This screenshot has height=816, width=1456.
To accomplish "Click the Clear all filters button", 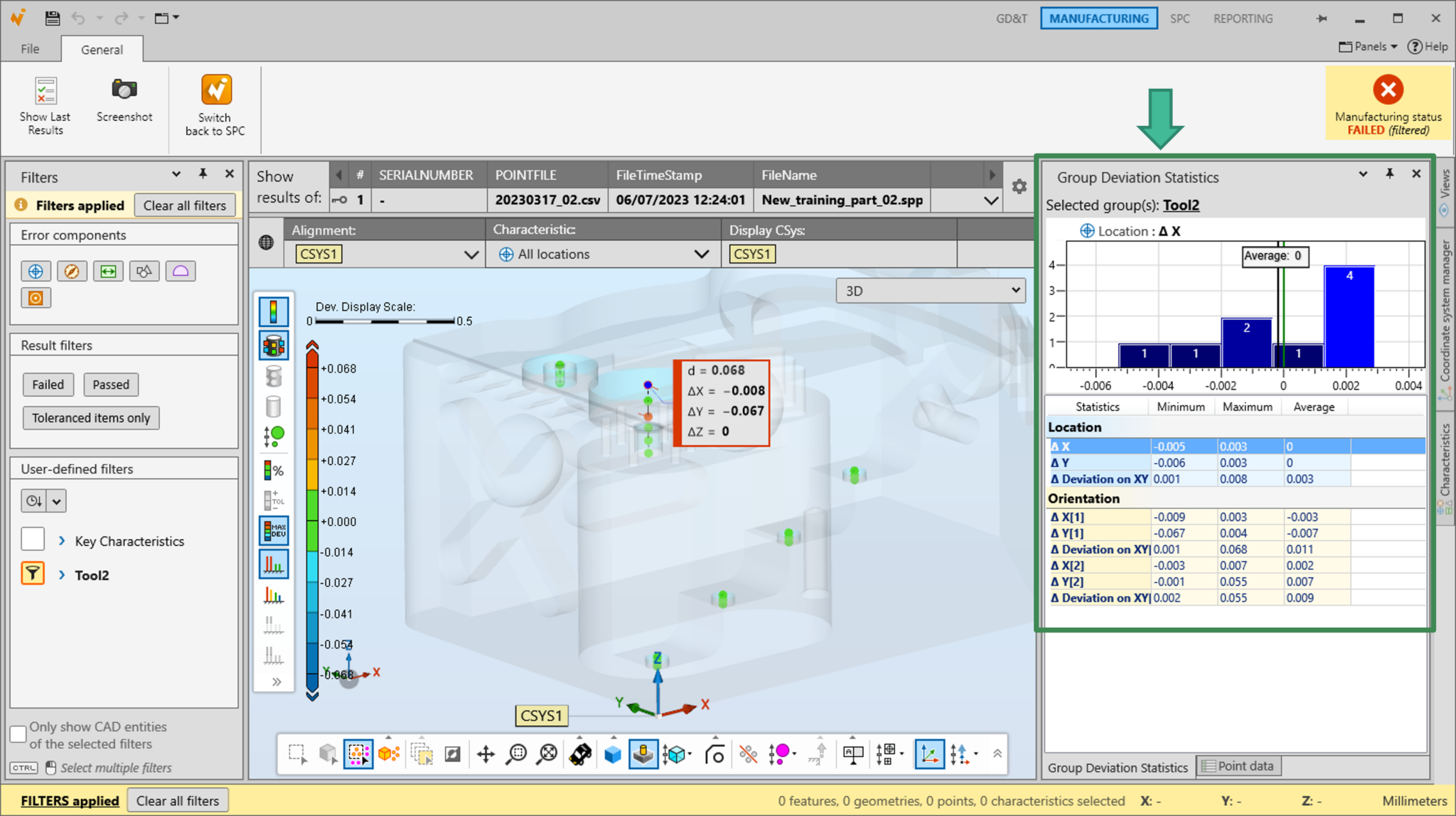I will point(185,205).
